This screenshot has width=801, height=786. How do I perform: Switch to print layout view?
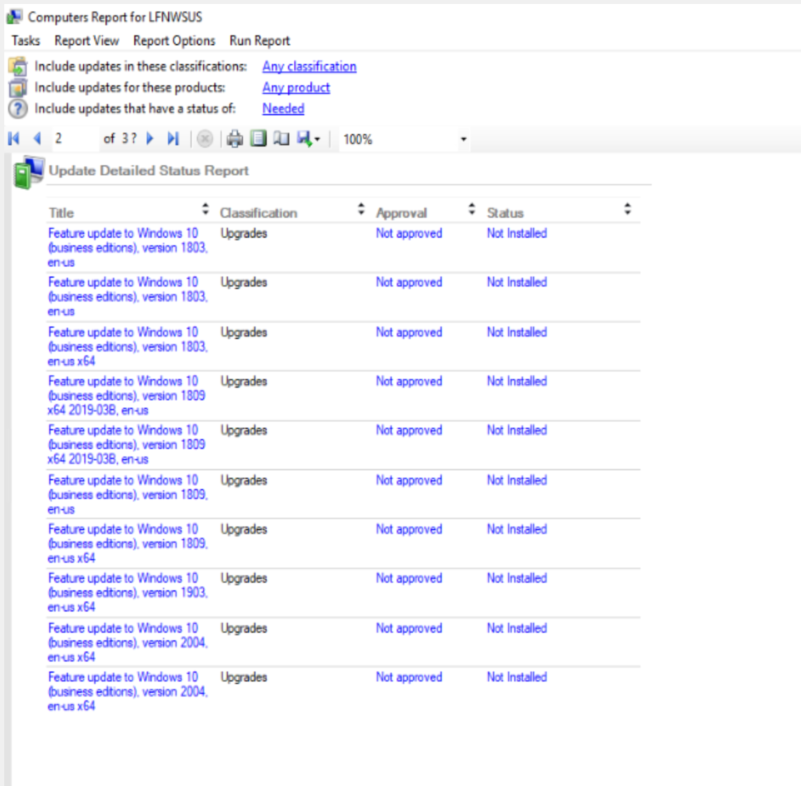click(x=258, y=138)
